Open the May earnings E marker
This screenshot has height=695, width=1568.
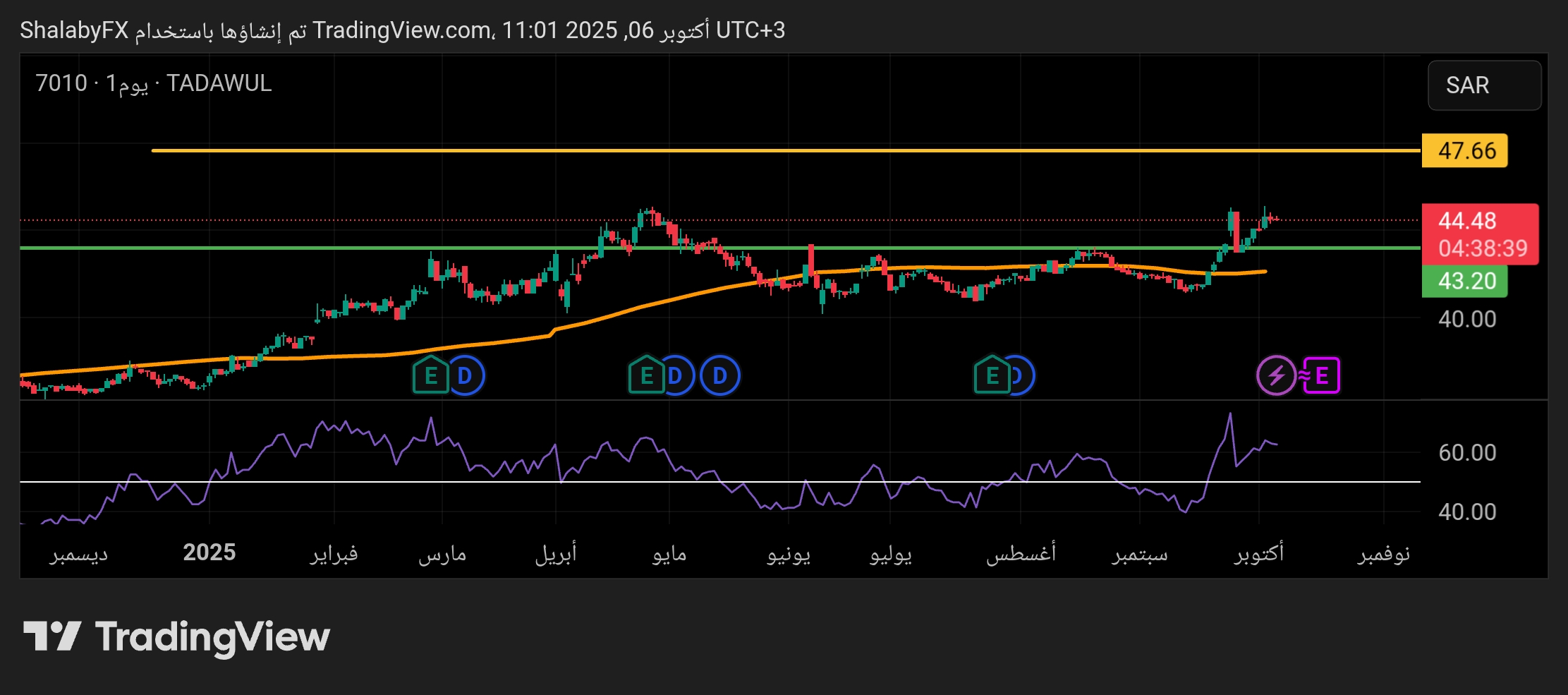pos(646,375)
